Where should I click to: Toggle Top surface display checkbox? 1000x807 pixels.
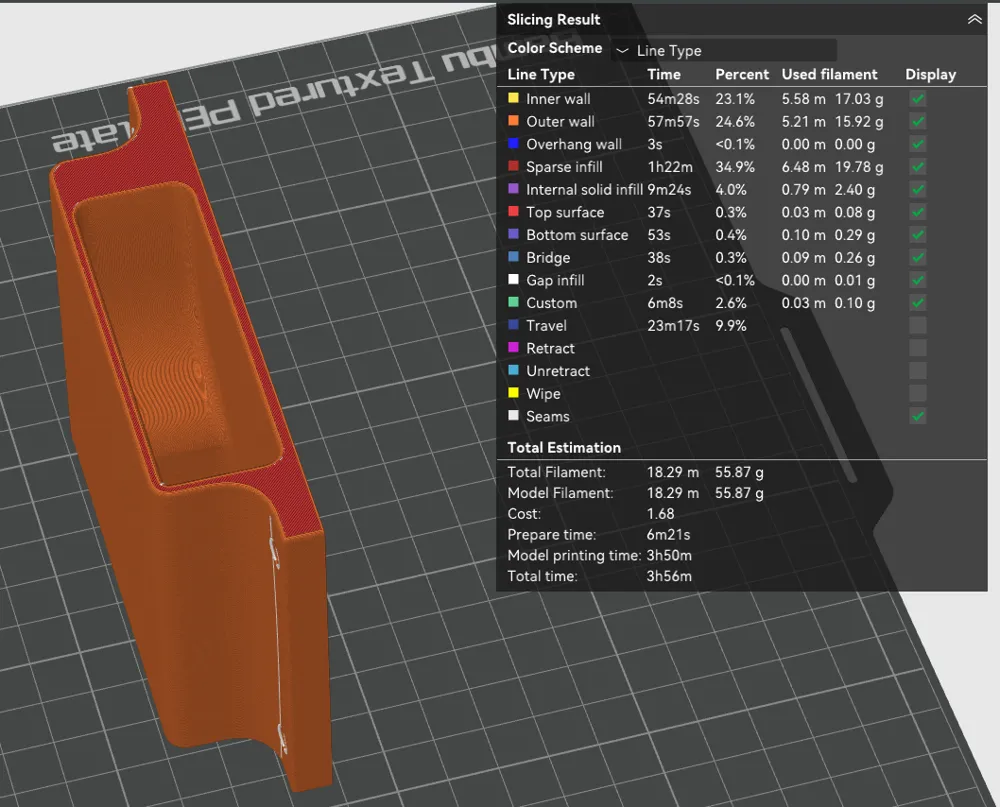[x=918, y=212]
